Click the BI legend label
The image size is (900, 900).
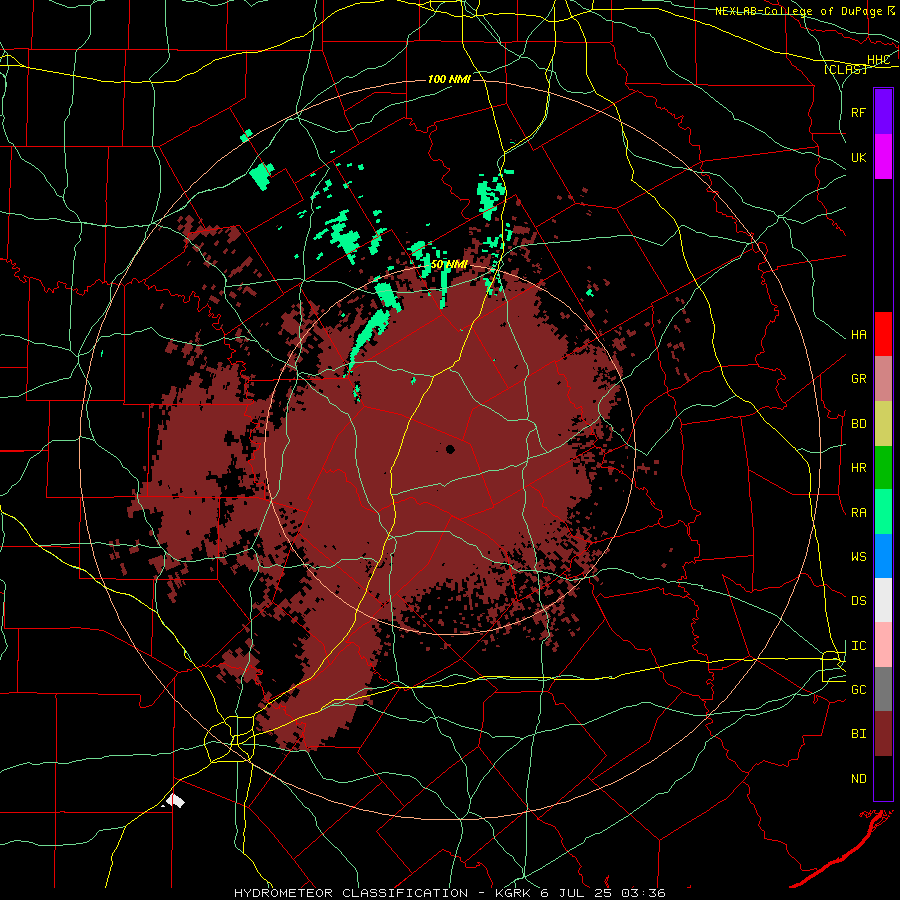coord(858,734)
